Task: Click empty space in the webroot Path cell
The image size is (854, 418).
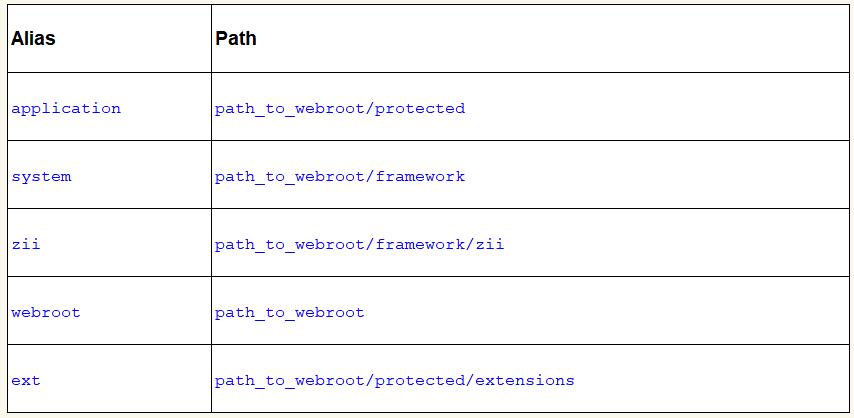Action: [600, 312]
